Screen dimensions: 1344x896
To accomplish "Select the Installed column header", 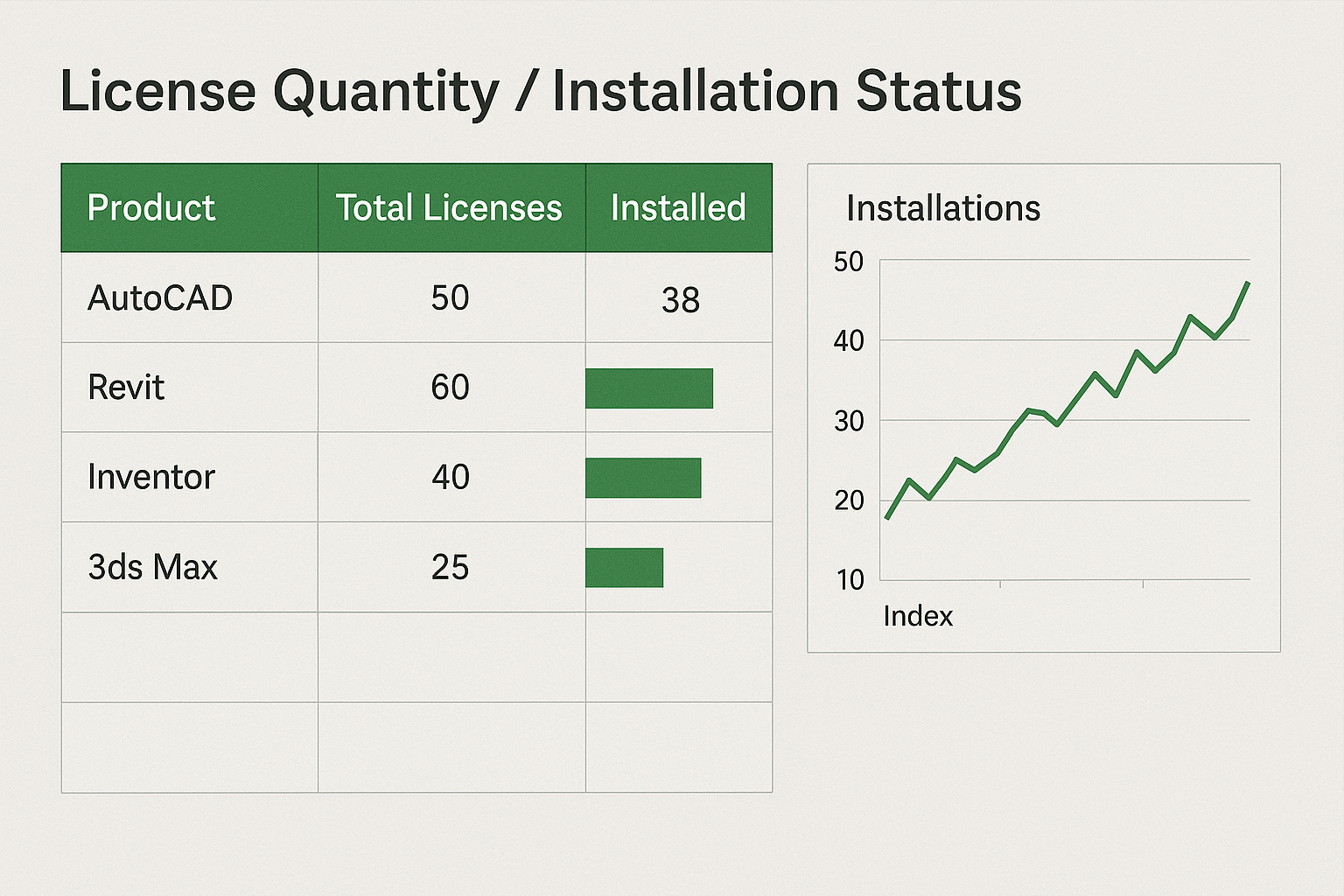I will point(679,208).
